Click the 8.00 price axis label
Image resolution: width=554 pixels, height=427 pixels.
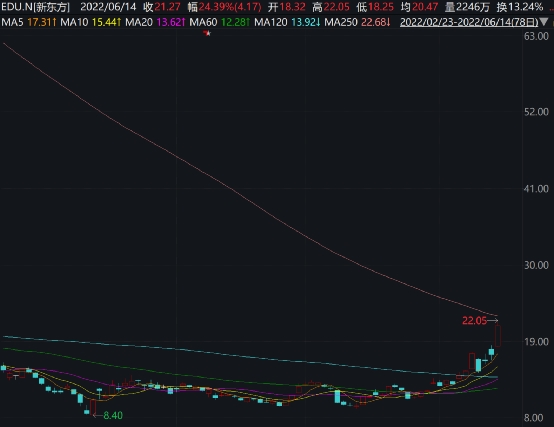point(534,418)
